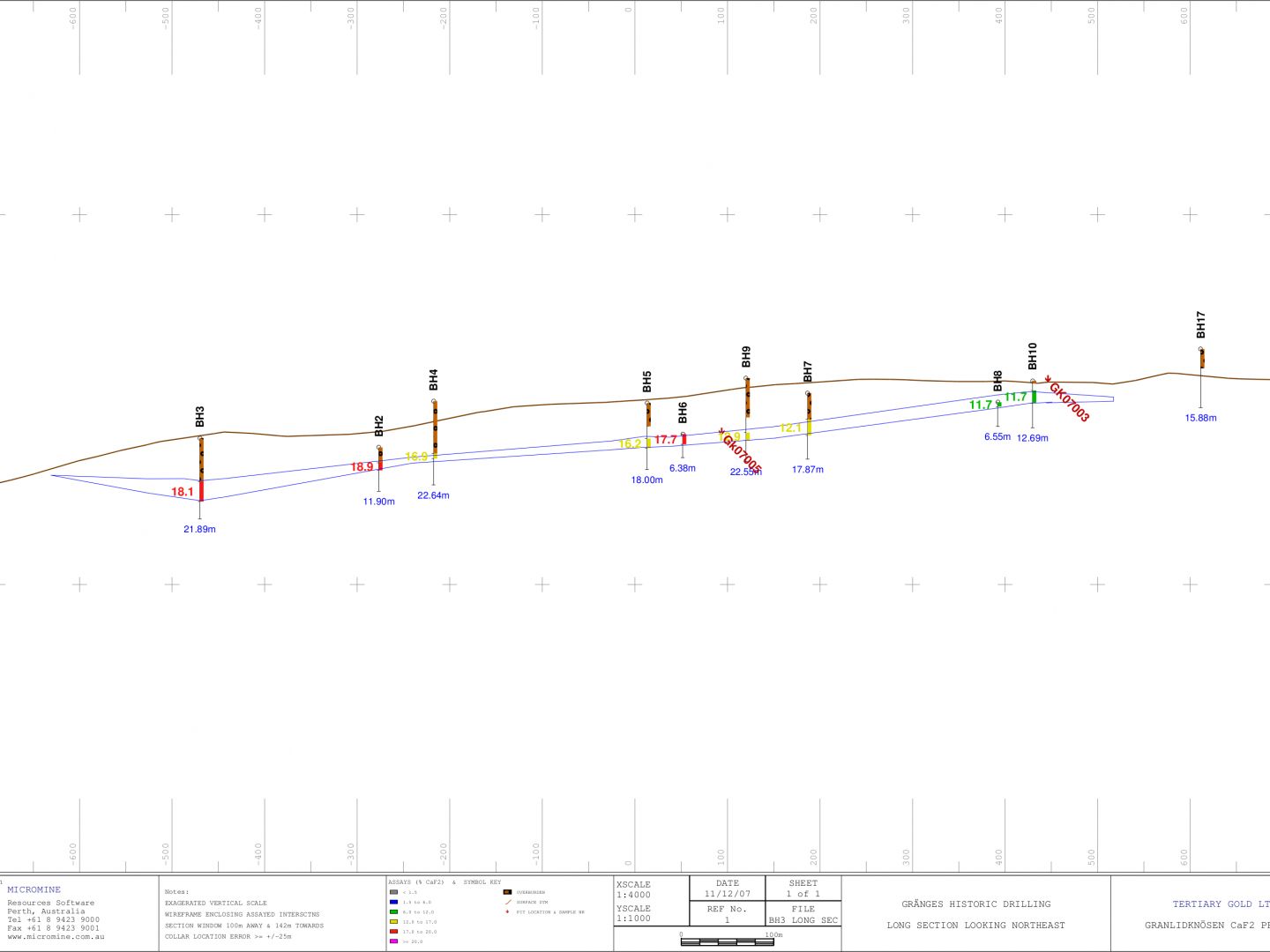Viewport: 1270px width, 952px height.
Task: Click the red 18.1 assay value
Action: click(183, 492)
